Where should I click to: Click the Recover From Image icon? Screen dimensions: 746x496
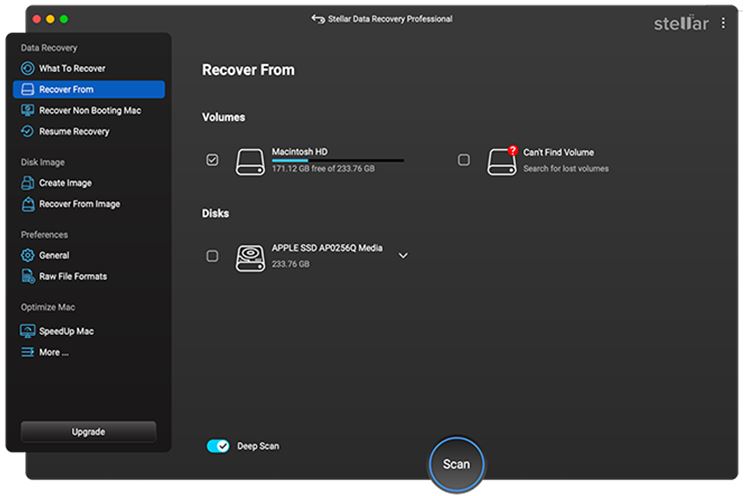pyautogui.click(x=28, y=204)
